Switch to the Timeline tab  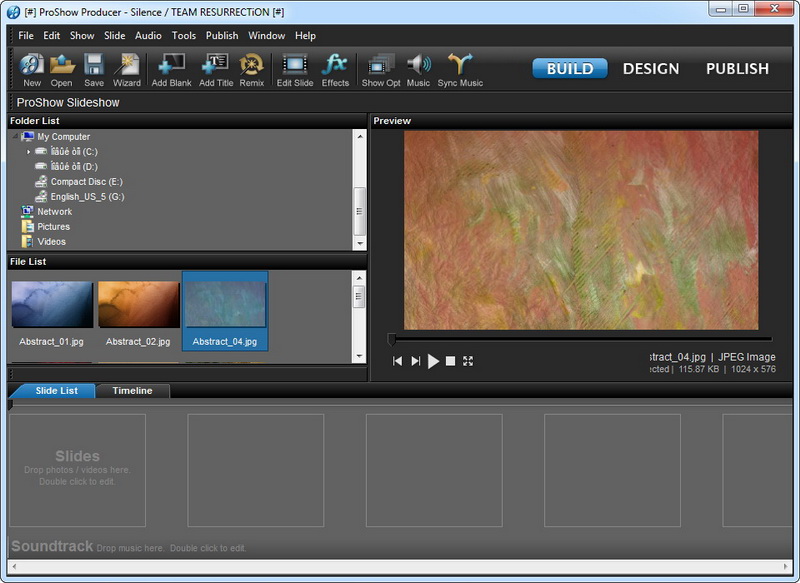[135, 392]
